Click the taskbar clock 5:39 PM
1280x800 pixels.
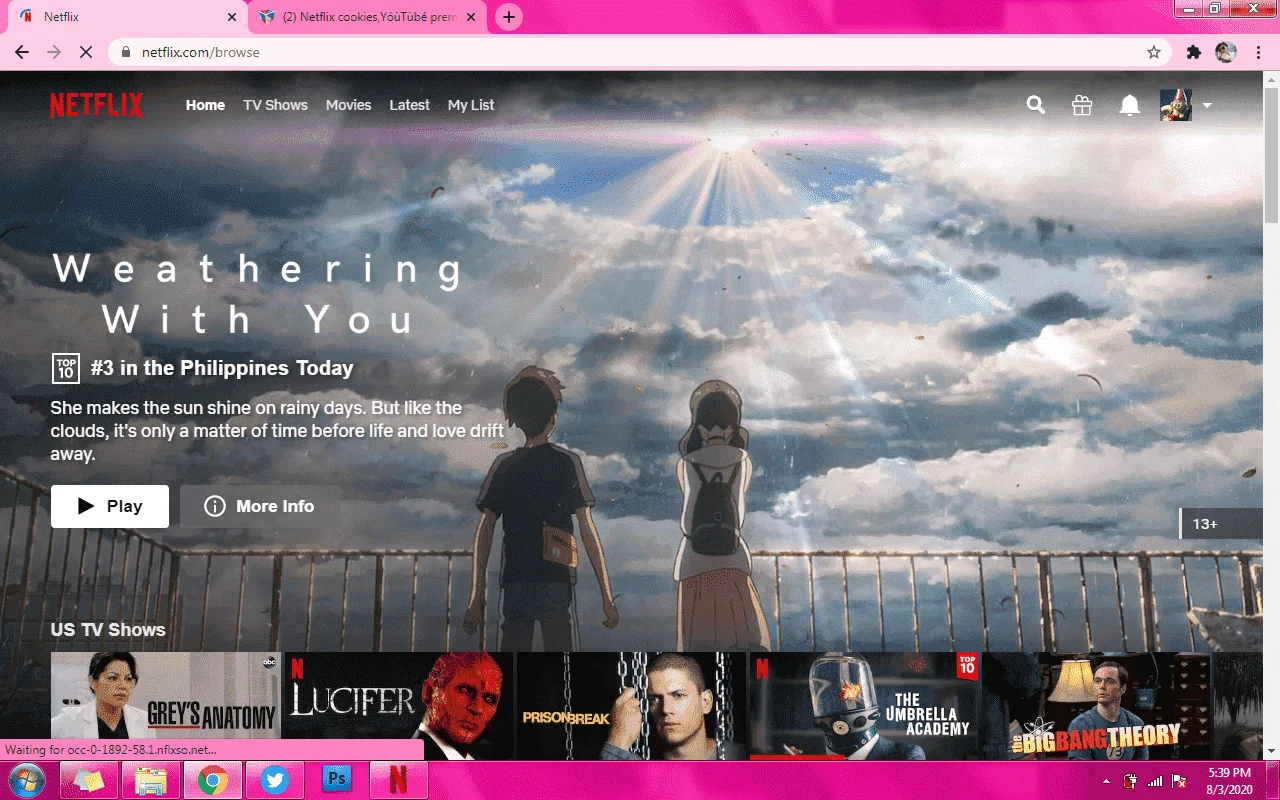coord(1230,772)
